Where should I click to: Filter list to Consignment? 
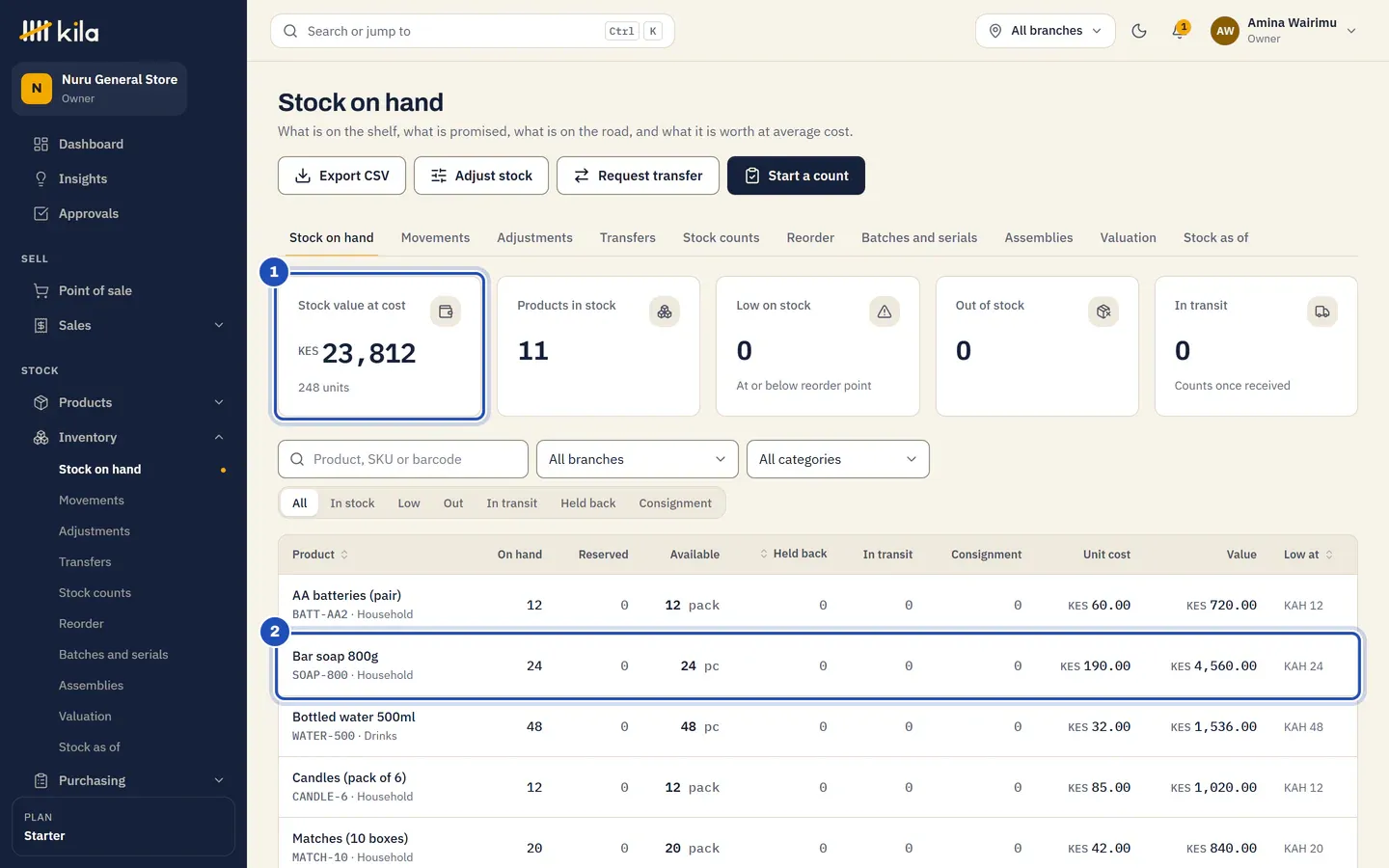tap(675, 503)
